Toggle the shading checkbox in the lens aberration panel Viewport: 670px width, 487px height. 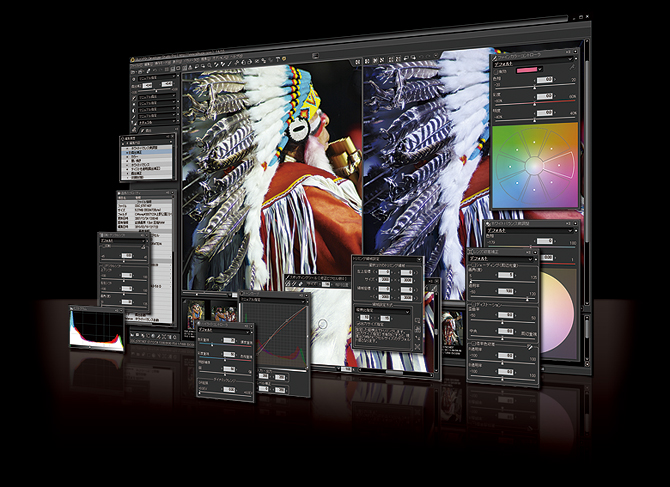tap(473, 265)
